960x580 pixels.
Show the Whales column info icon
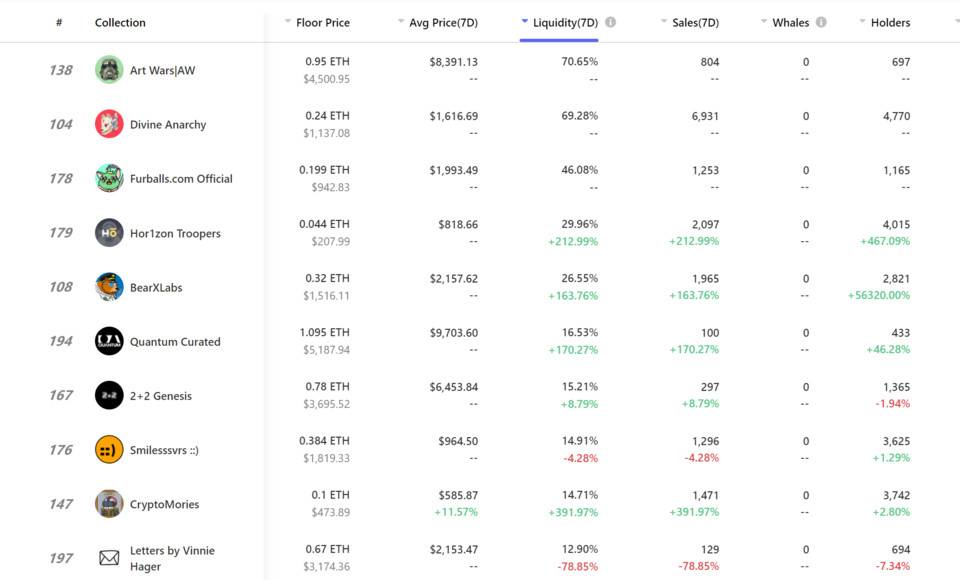[821, 22]
